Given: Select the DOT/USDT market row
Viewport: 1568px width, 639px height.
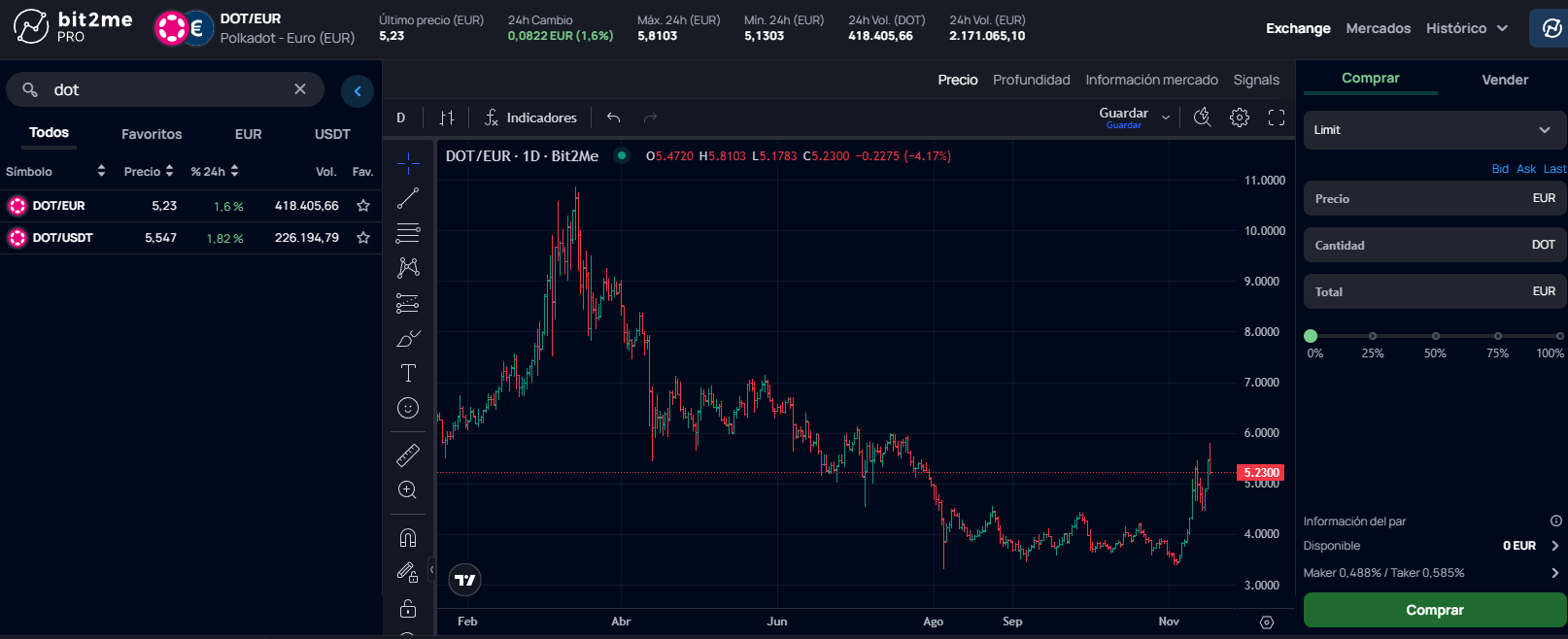Looking at the screenshot, I should click(x=190, y=238).
